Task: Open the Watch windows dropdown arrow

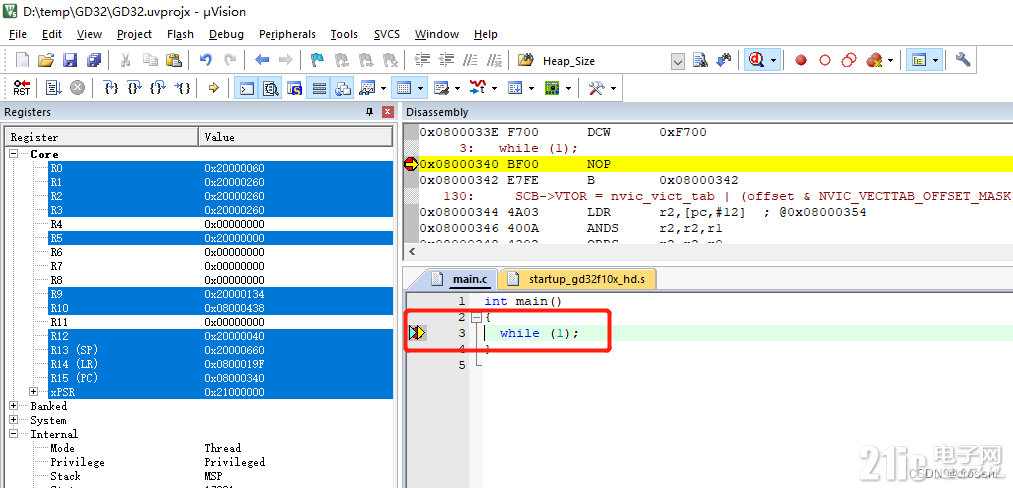Action: pyautogui.click(x=383, y=88)
